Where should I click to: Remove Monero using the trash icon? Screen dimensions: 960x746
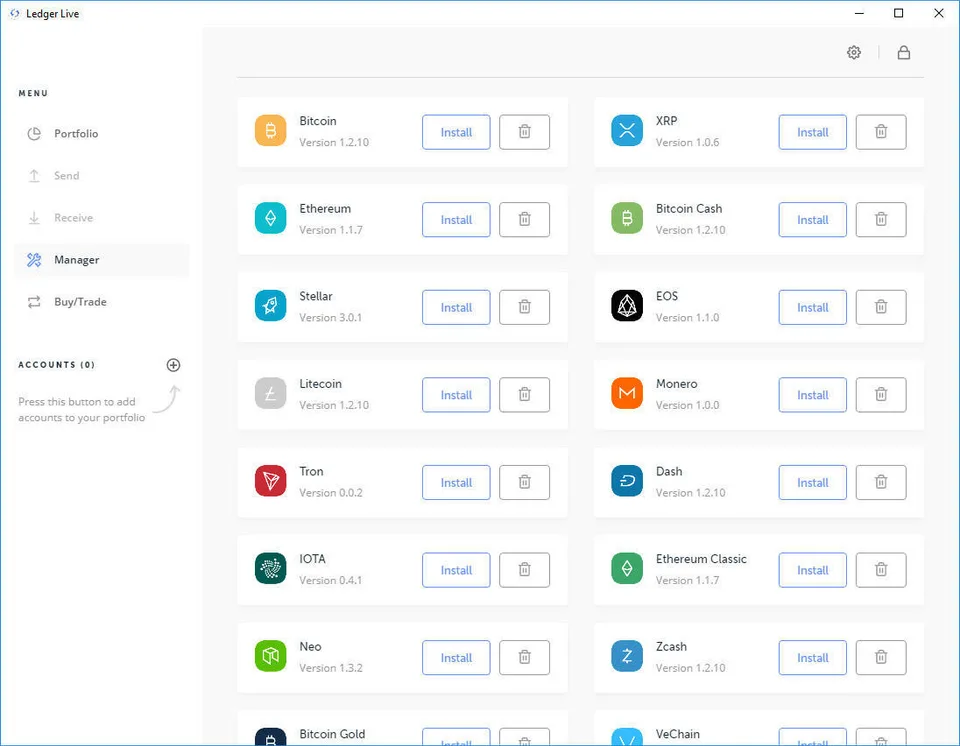click(x=881, y=394)
